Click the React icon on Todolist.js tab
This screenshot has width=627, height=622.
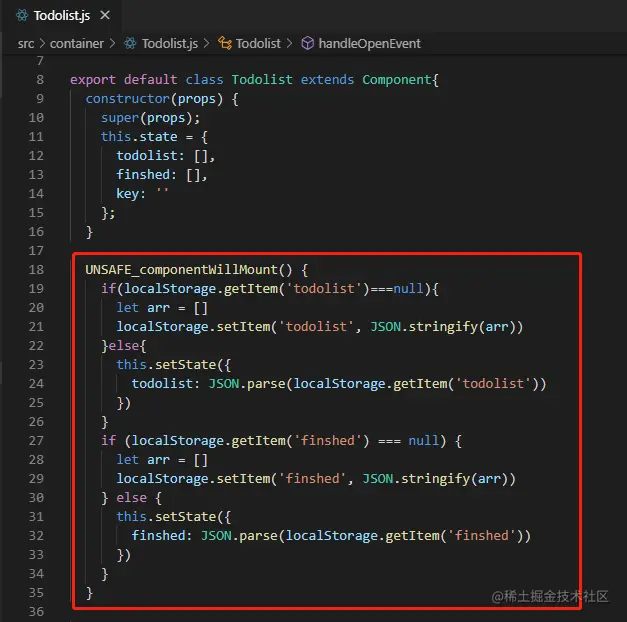click(x=22, y=16)
